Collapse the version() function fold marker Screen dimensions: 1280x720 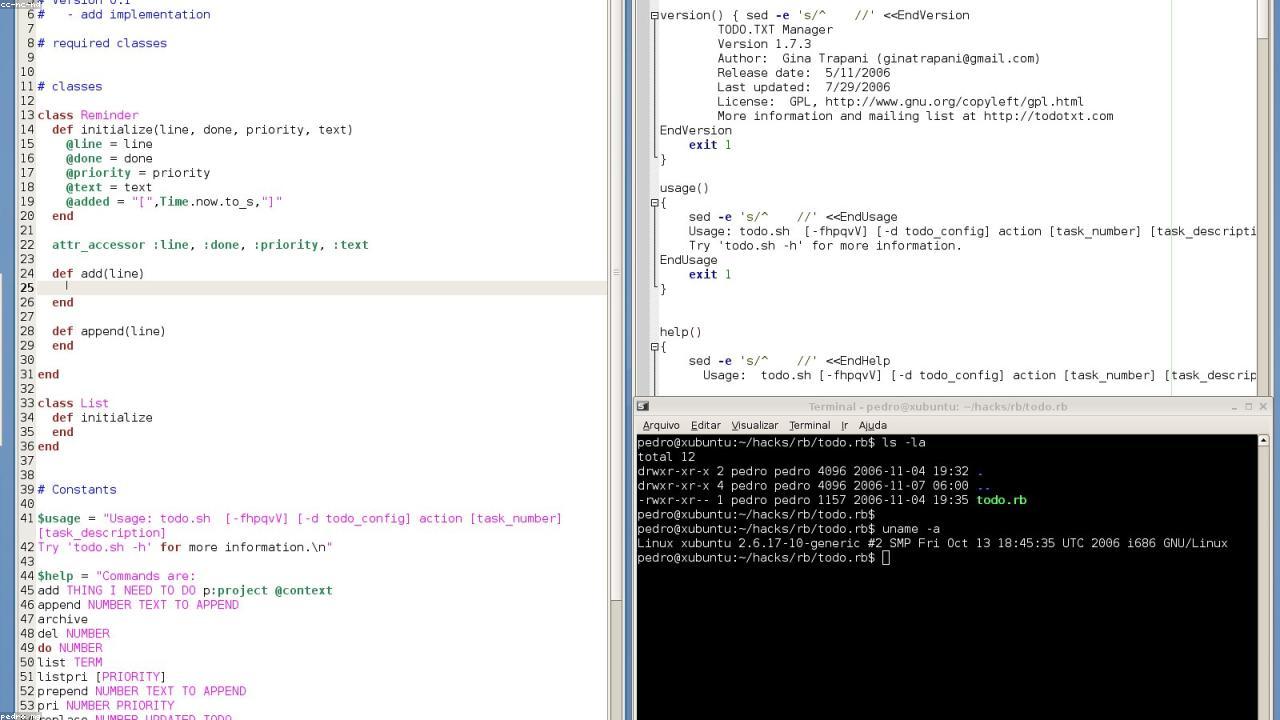pyautogui.click(x=655, y=16)
